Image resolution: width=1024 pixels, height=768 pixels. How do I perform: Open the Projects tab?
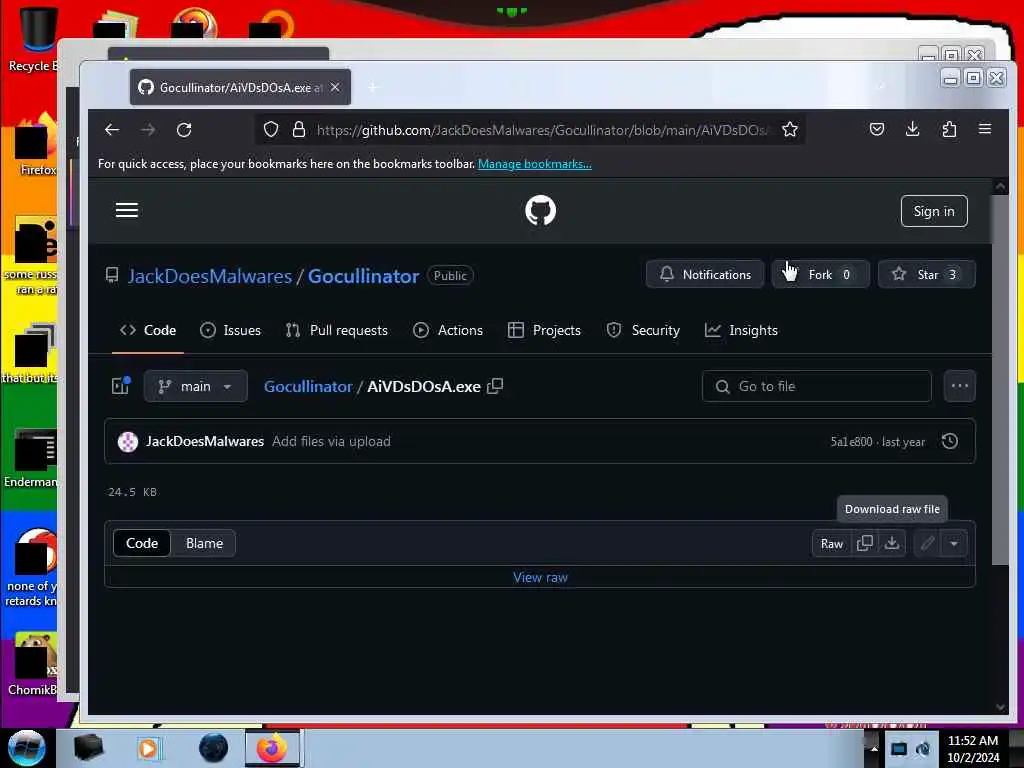pos(544,330)
